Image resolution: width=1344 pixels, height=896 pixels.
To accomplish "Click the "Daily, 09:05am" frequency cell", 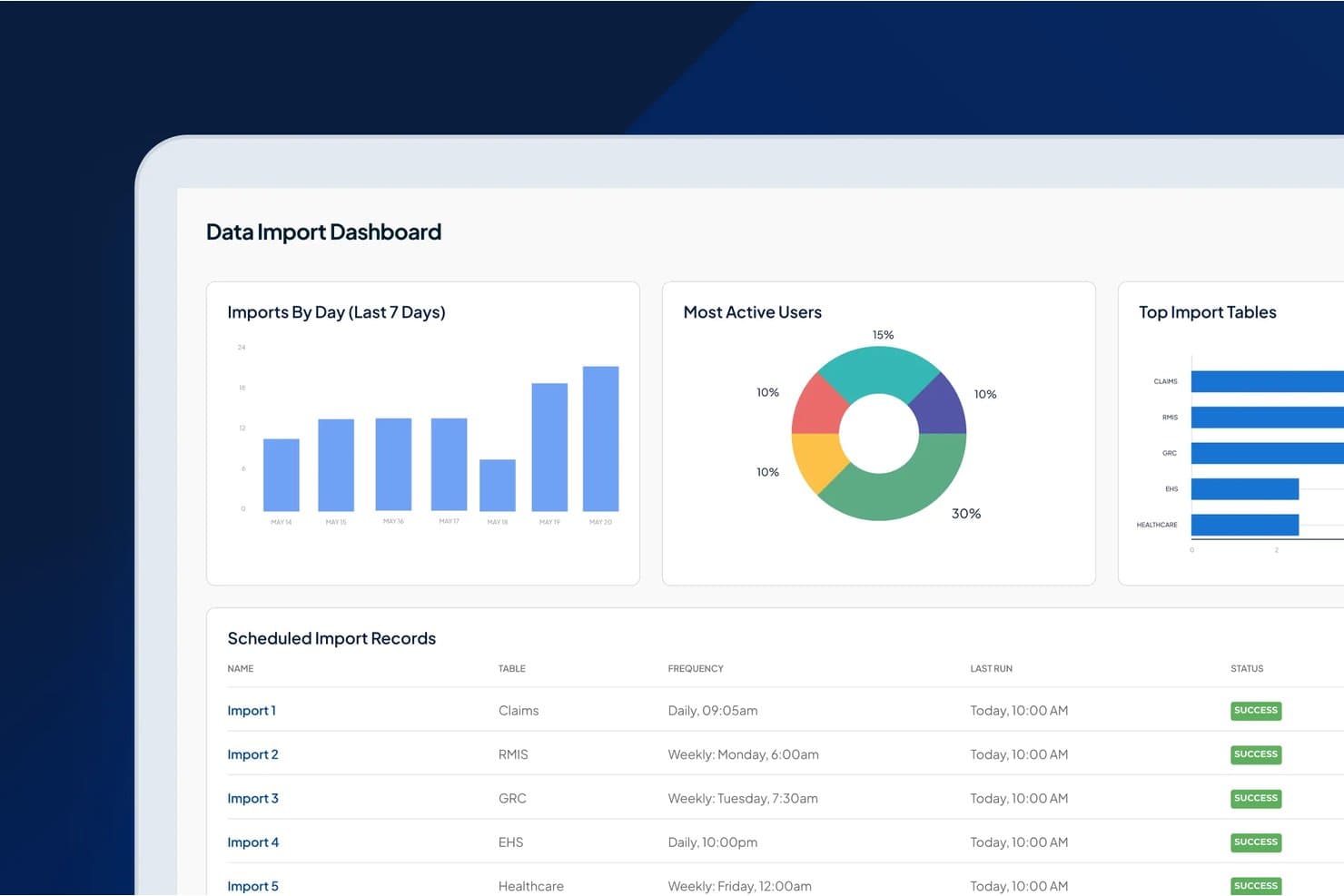I will [x=713, y=711].
